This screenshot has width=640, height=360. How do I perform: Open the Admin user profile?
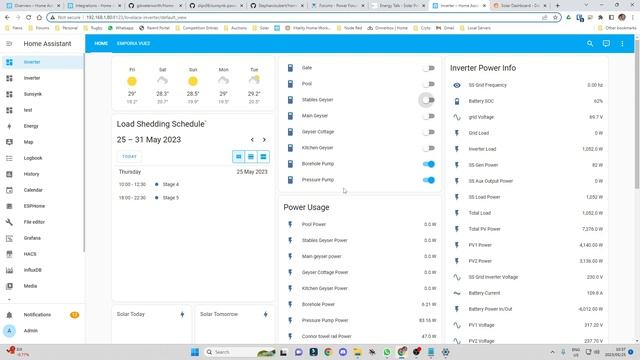(x=42, y=331)
